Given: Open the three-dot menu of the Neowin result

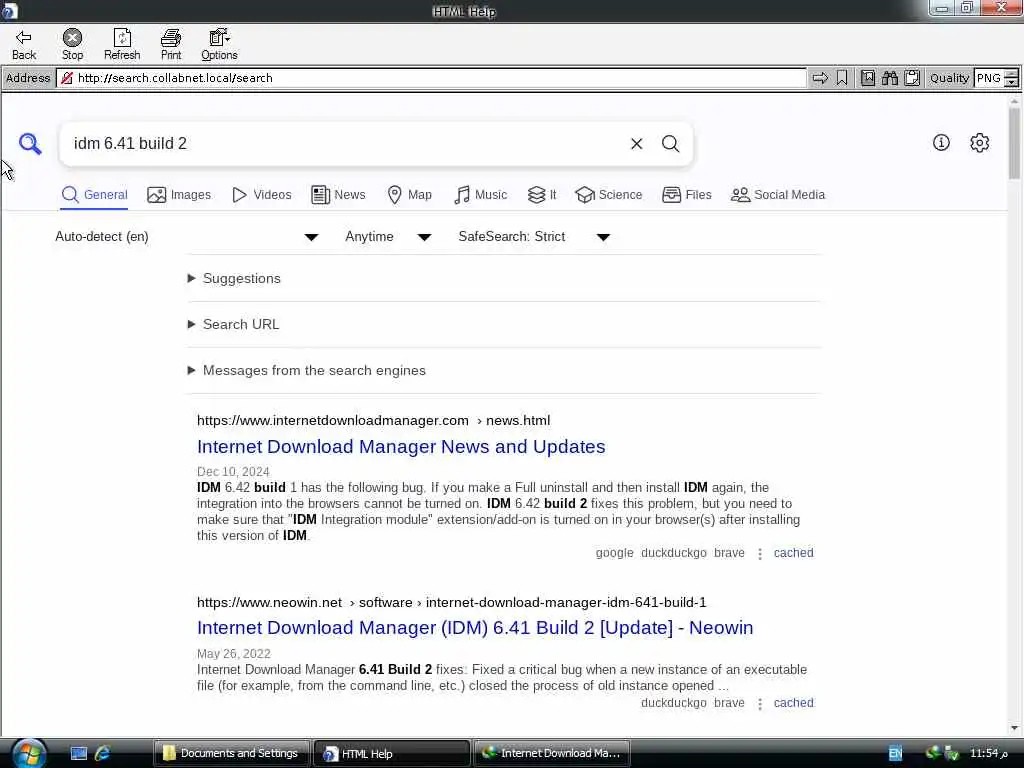Looking at the screenshot, I should 760,704.
